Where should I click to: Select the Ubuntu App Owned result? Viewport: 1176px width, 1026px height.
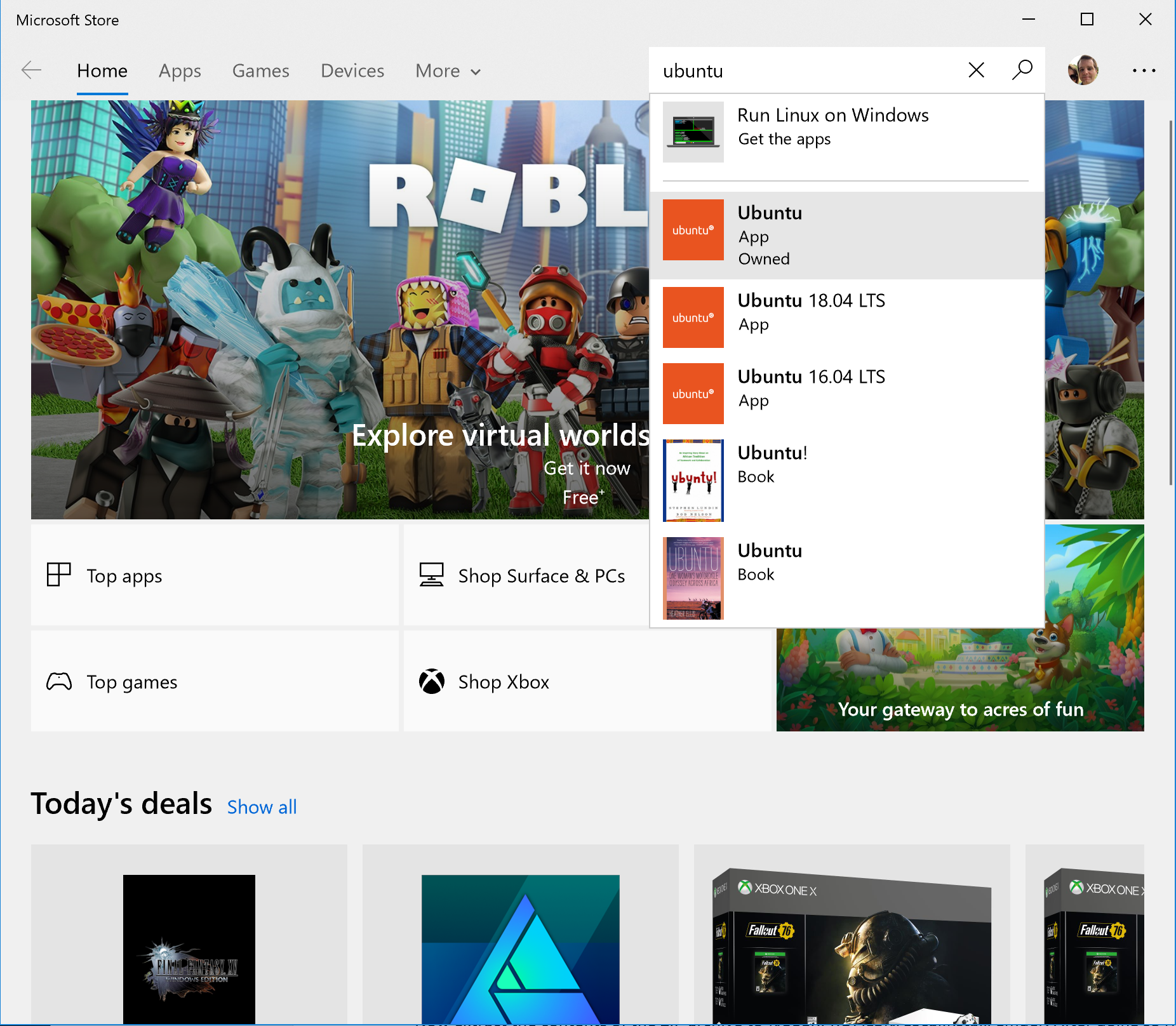click(x=847, y=236)
